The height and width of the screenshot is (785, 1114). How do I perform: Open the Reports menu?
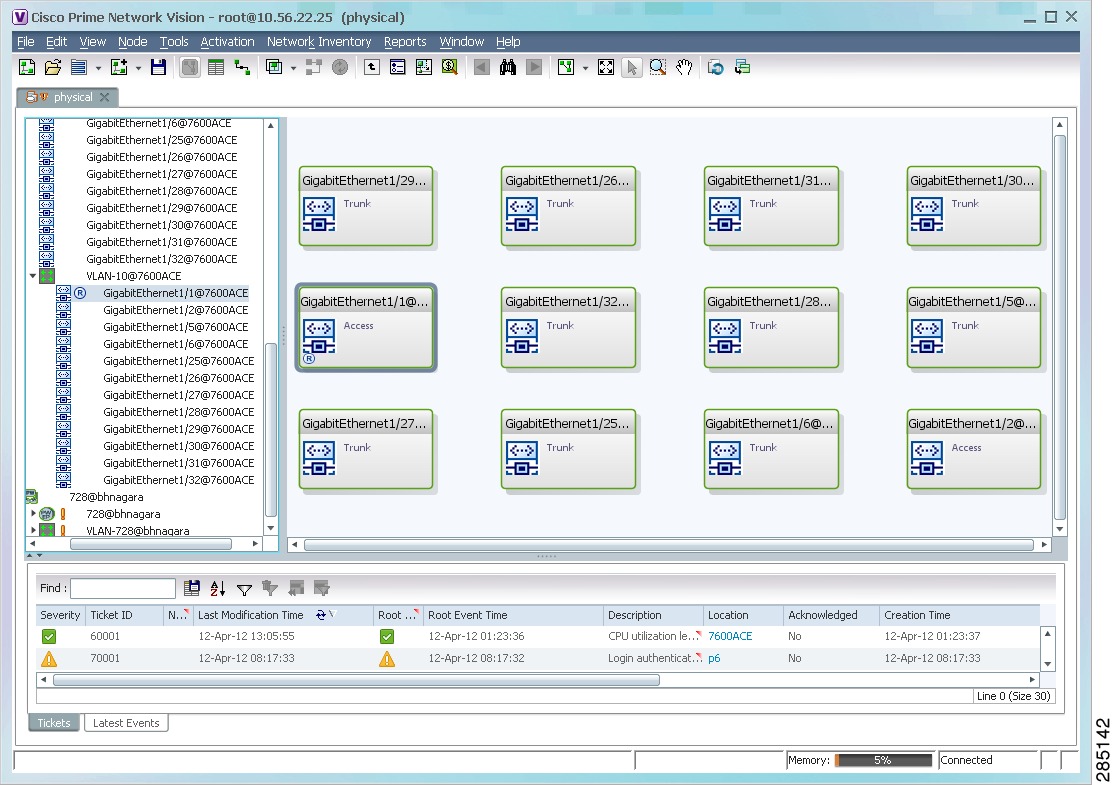pyautogui.click(x=405, y=42)
